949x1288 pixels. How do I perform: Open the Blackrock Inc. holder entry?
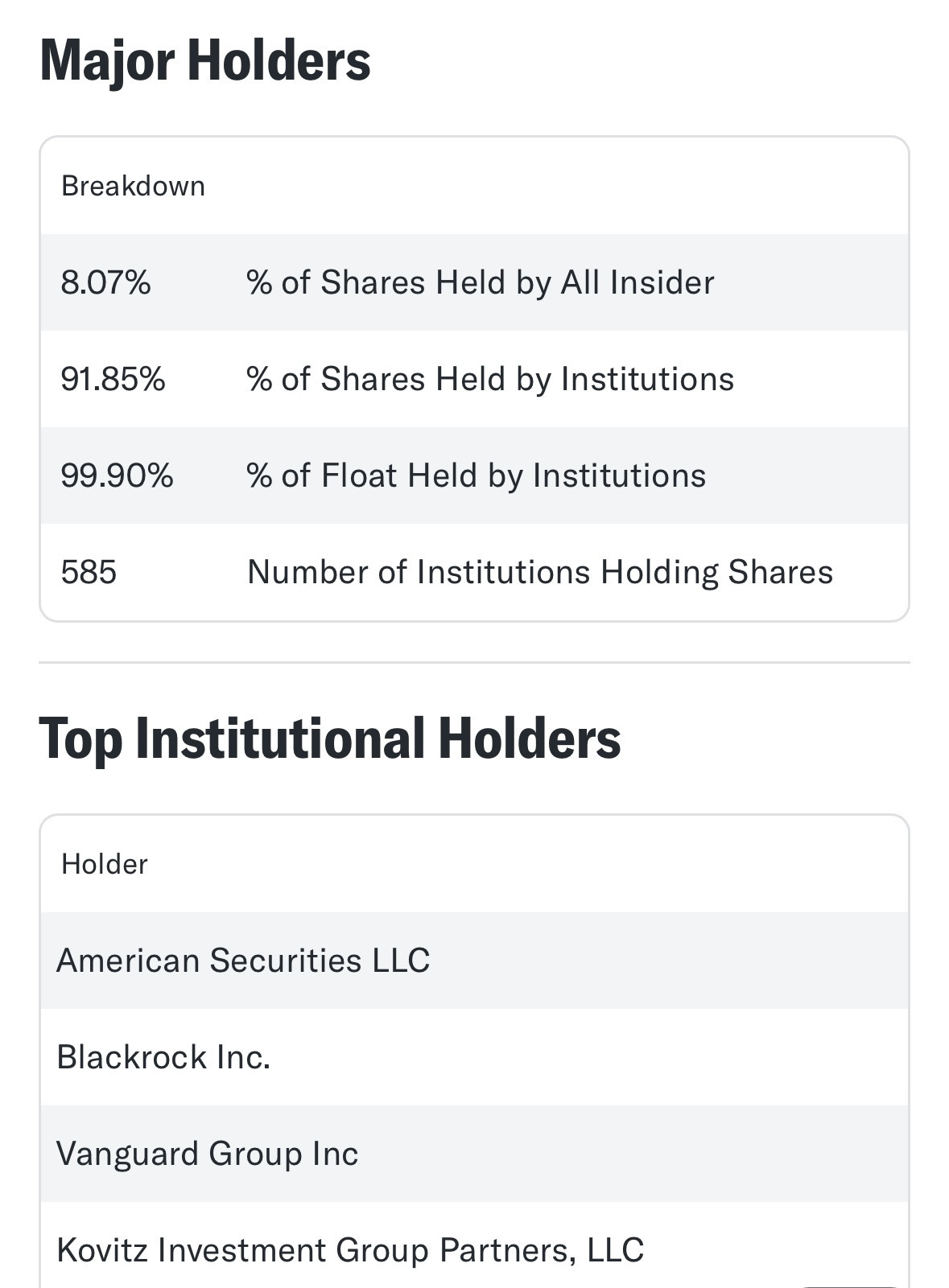pos(163,1057)
